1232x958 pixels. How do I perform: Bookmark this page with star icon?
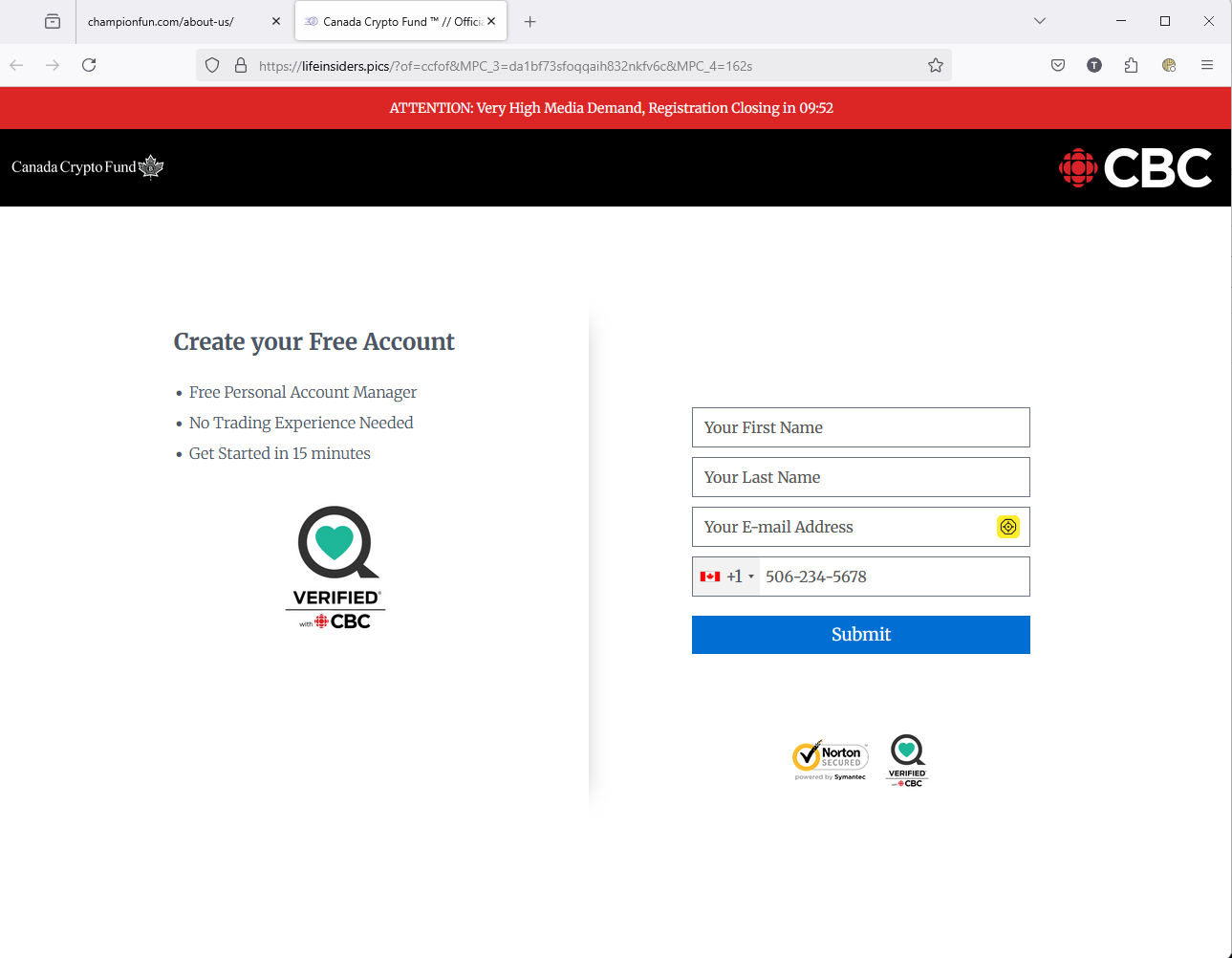(936, 65)
